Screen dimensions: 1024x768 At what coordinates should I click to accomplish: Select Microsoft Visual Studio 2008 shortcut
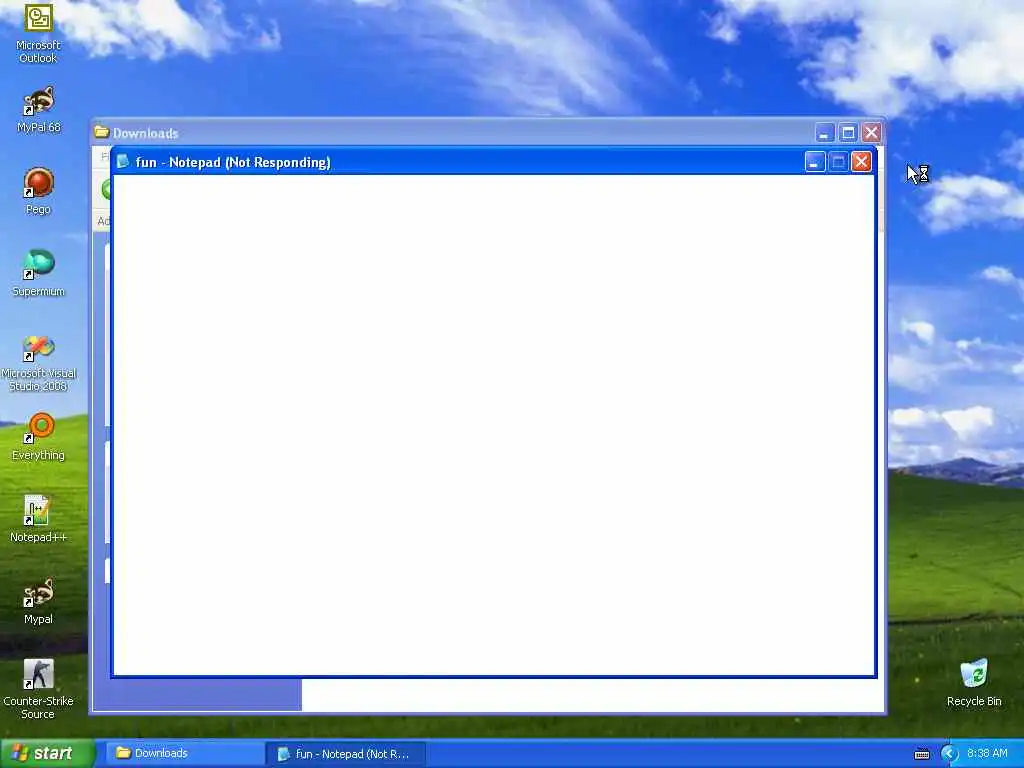(38, 363)
